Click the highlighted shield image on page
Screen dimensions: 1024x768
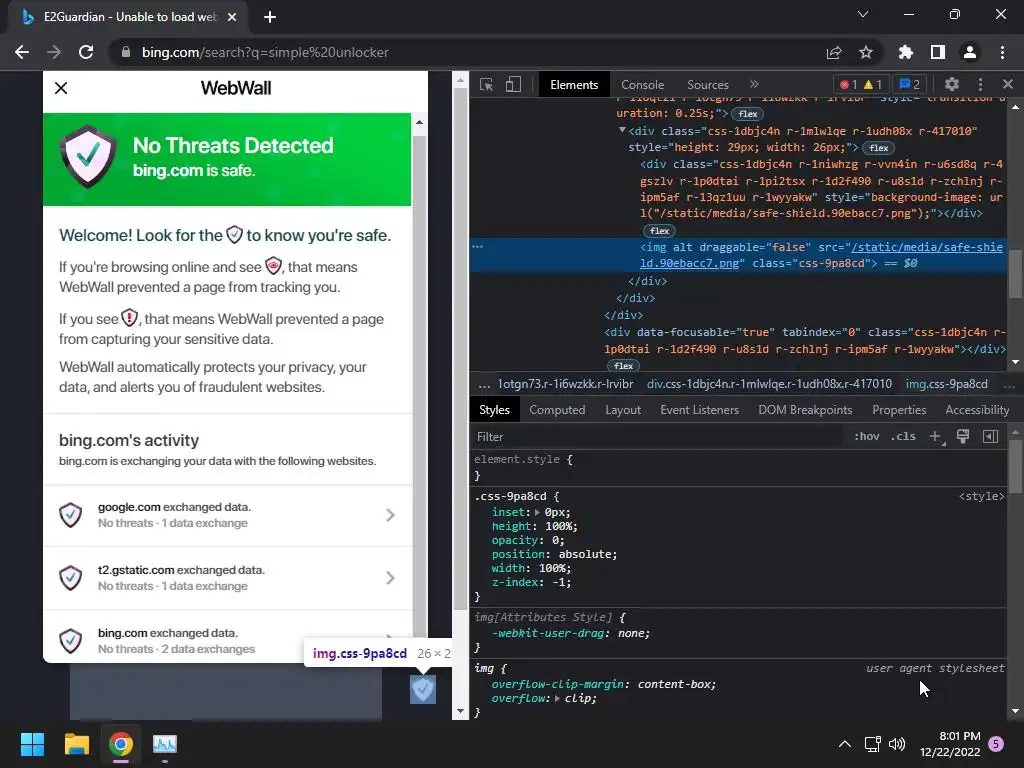[x=423, y=690]
